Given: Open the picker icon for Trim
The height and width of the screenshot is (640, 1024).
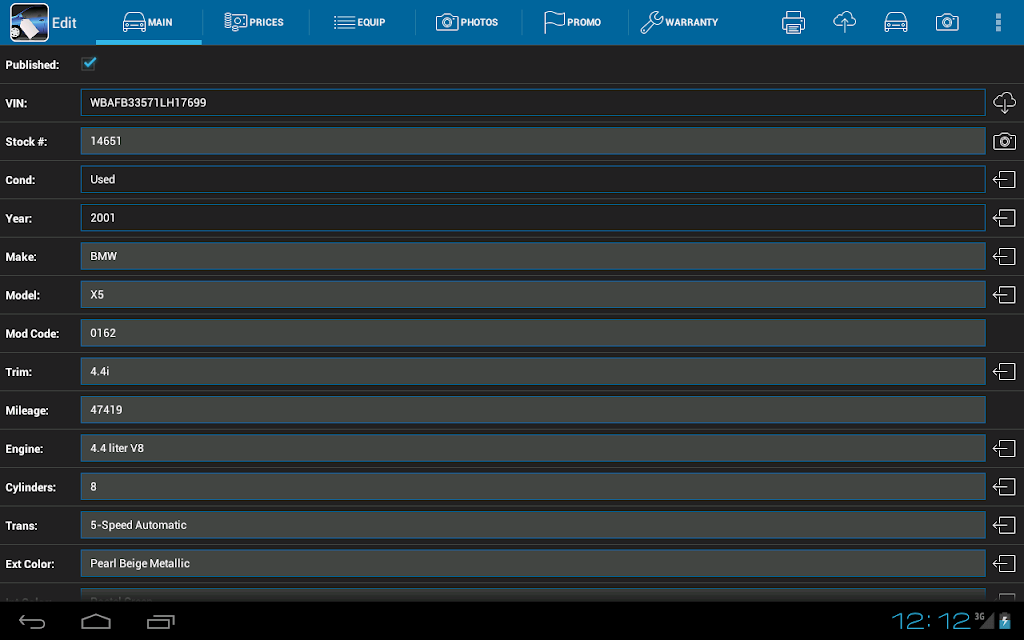Looking at the screenshot, I should tap(1004, 372).
